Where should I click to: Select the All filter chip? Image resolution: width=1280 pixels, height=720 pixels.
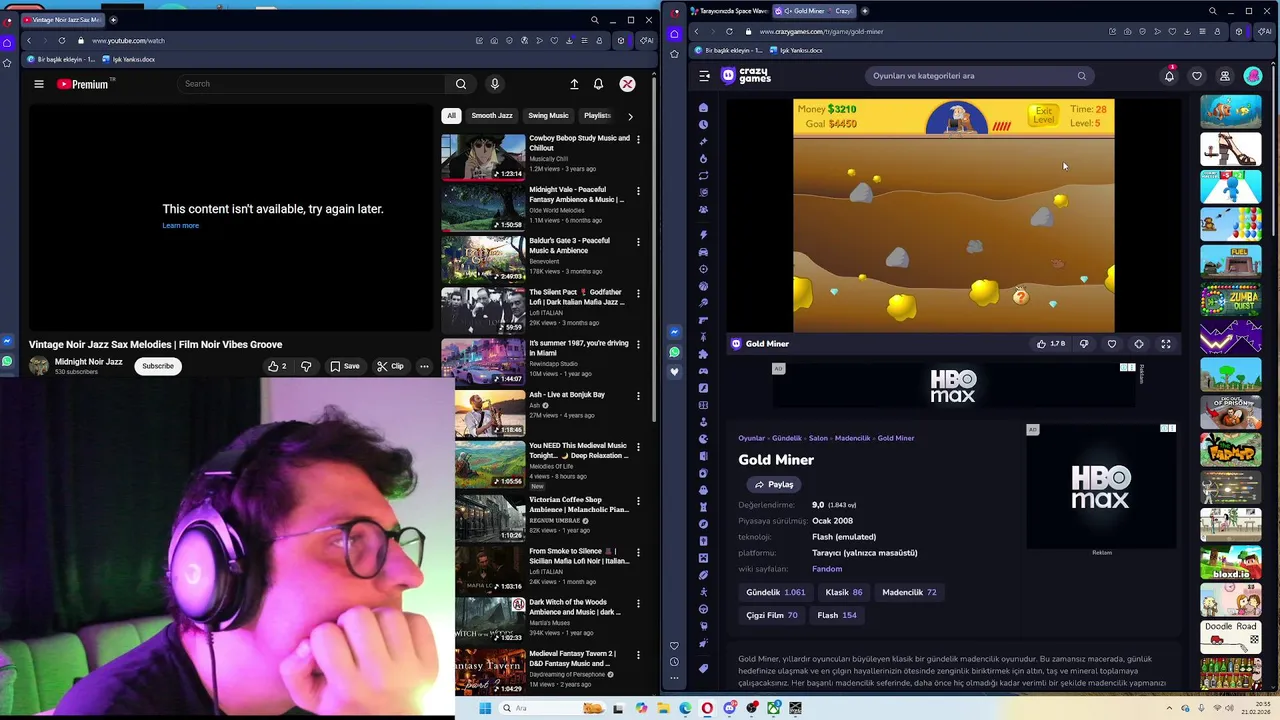[x=451, y=116]
